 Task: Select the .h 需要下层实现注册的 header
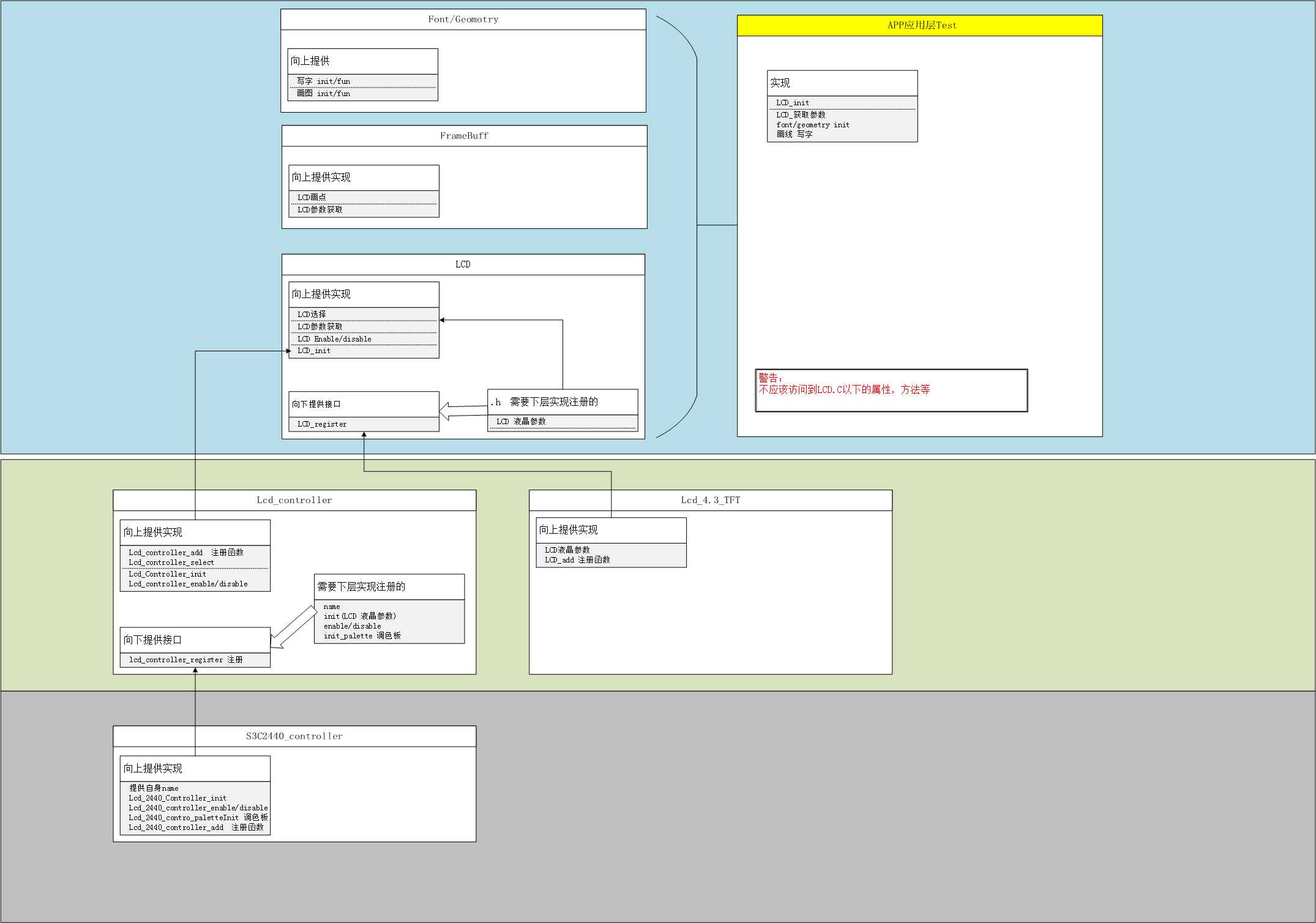point(563,402)
